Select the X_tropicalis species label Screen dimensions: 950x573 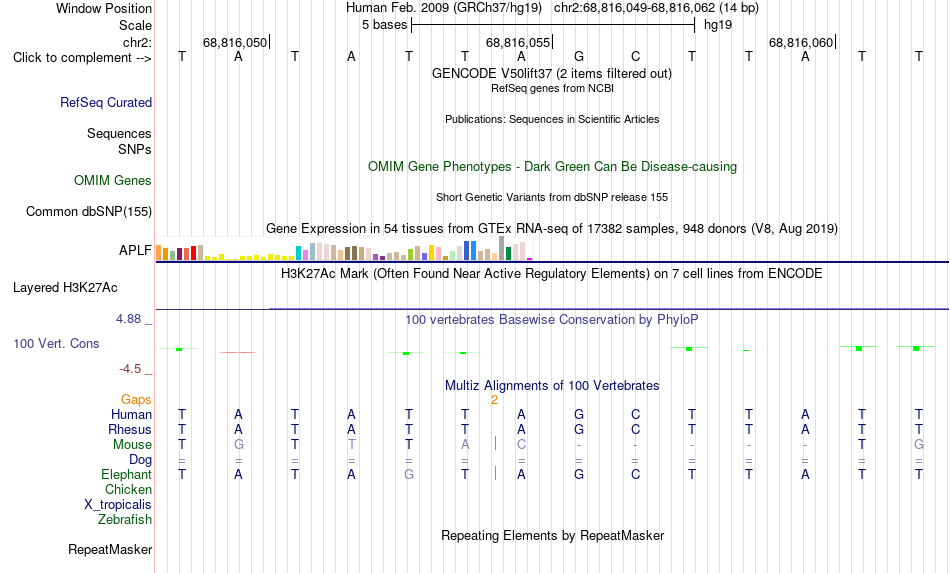point(118,505)
